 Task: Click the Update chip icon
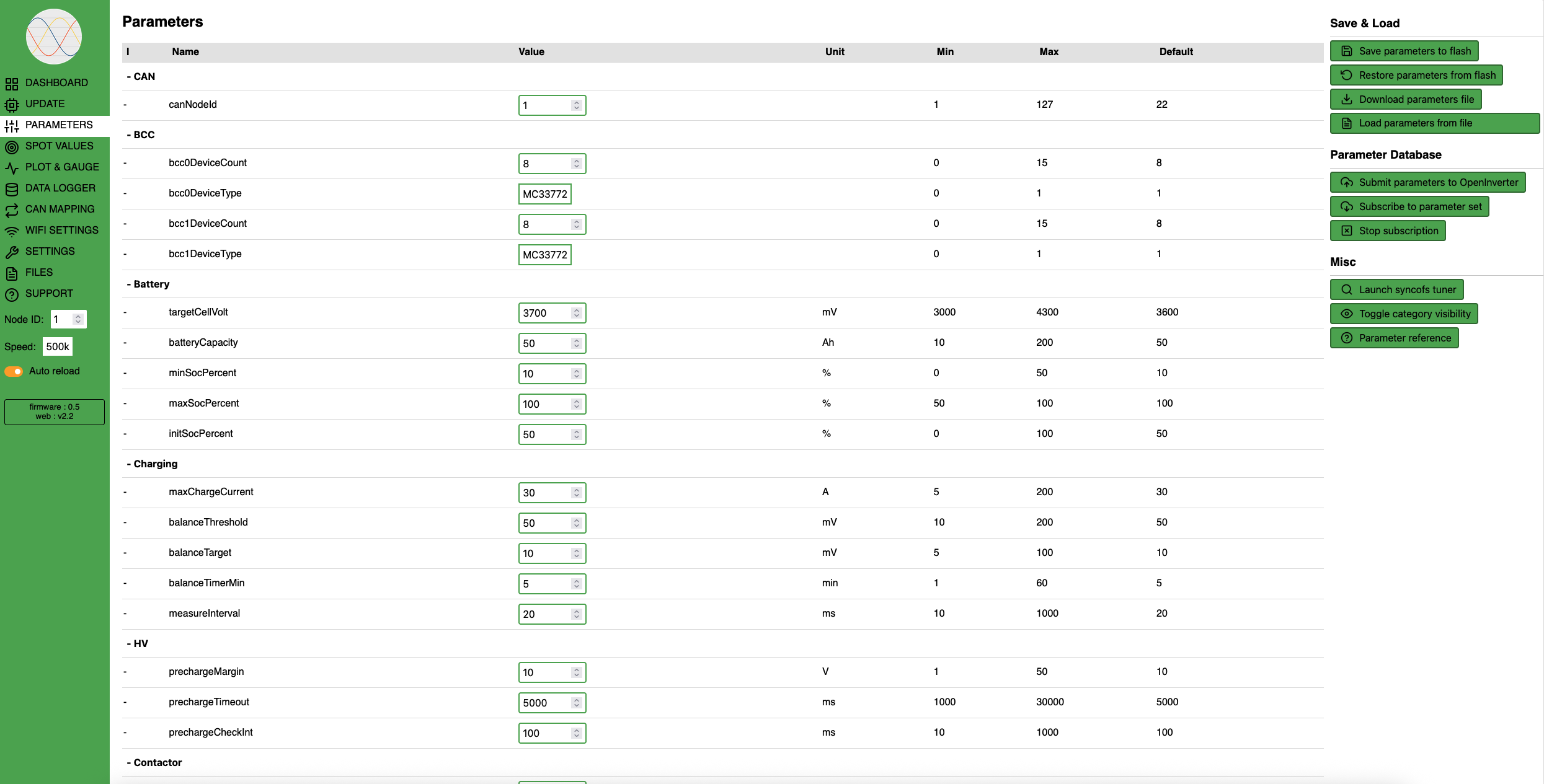point(12,104)
